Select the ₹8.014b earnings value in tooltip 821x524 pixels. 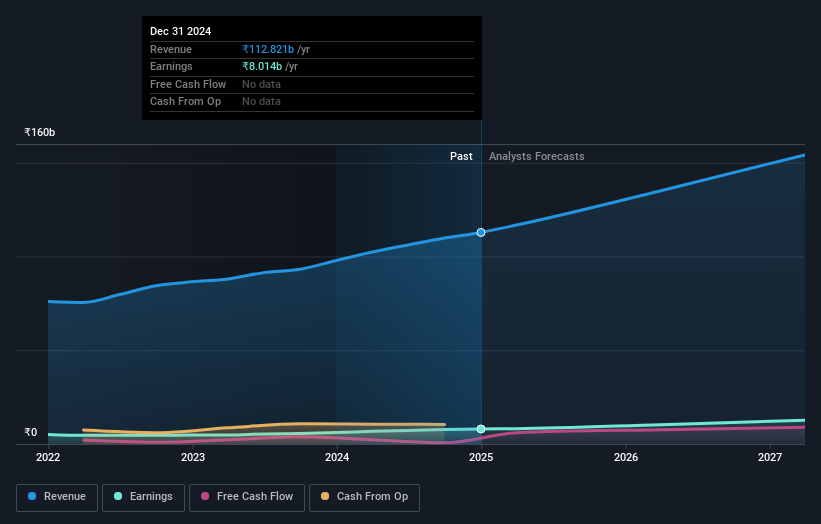262,66
